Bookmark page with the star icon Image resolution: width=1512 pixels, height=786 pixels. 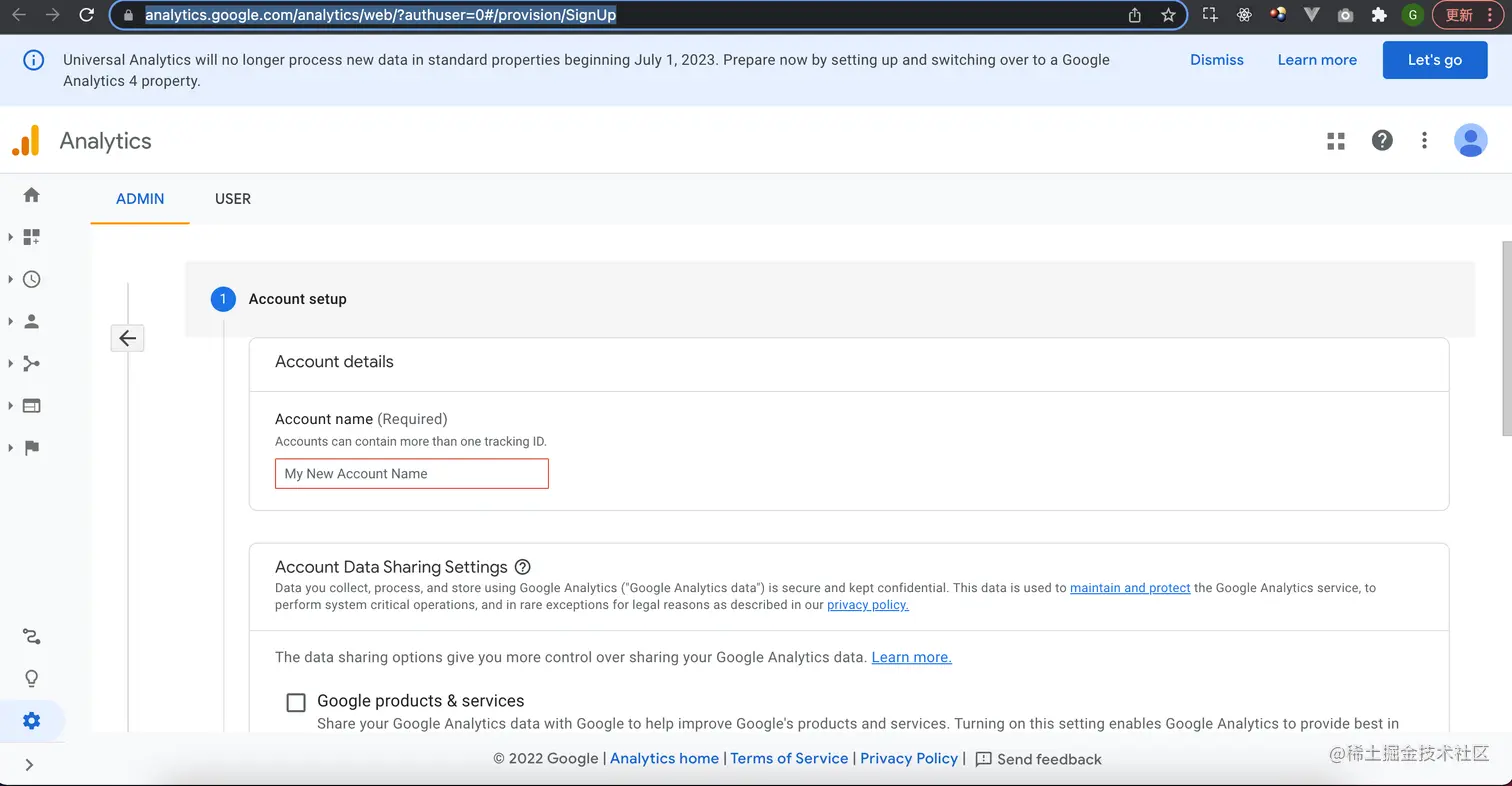1168,15
